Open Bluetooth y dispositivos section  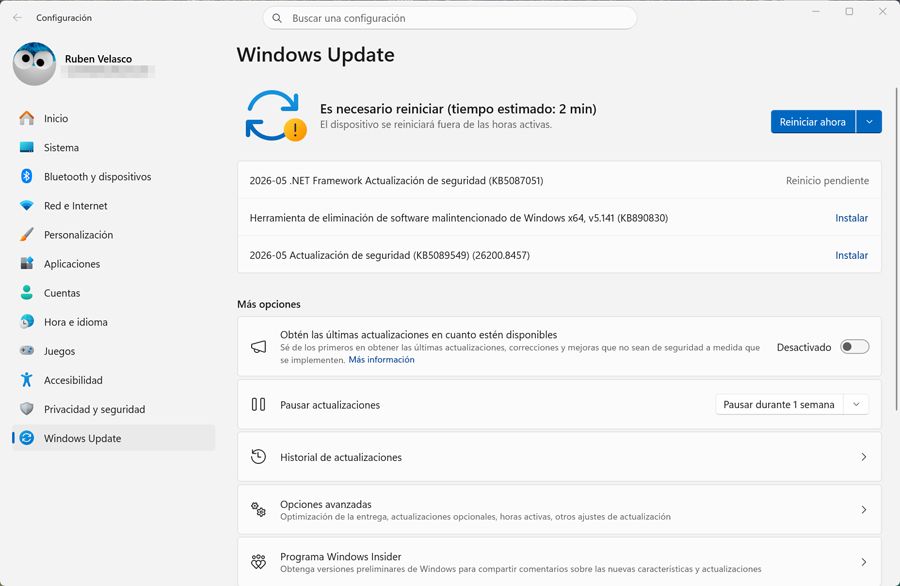tap(114, 176)
